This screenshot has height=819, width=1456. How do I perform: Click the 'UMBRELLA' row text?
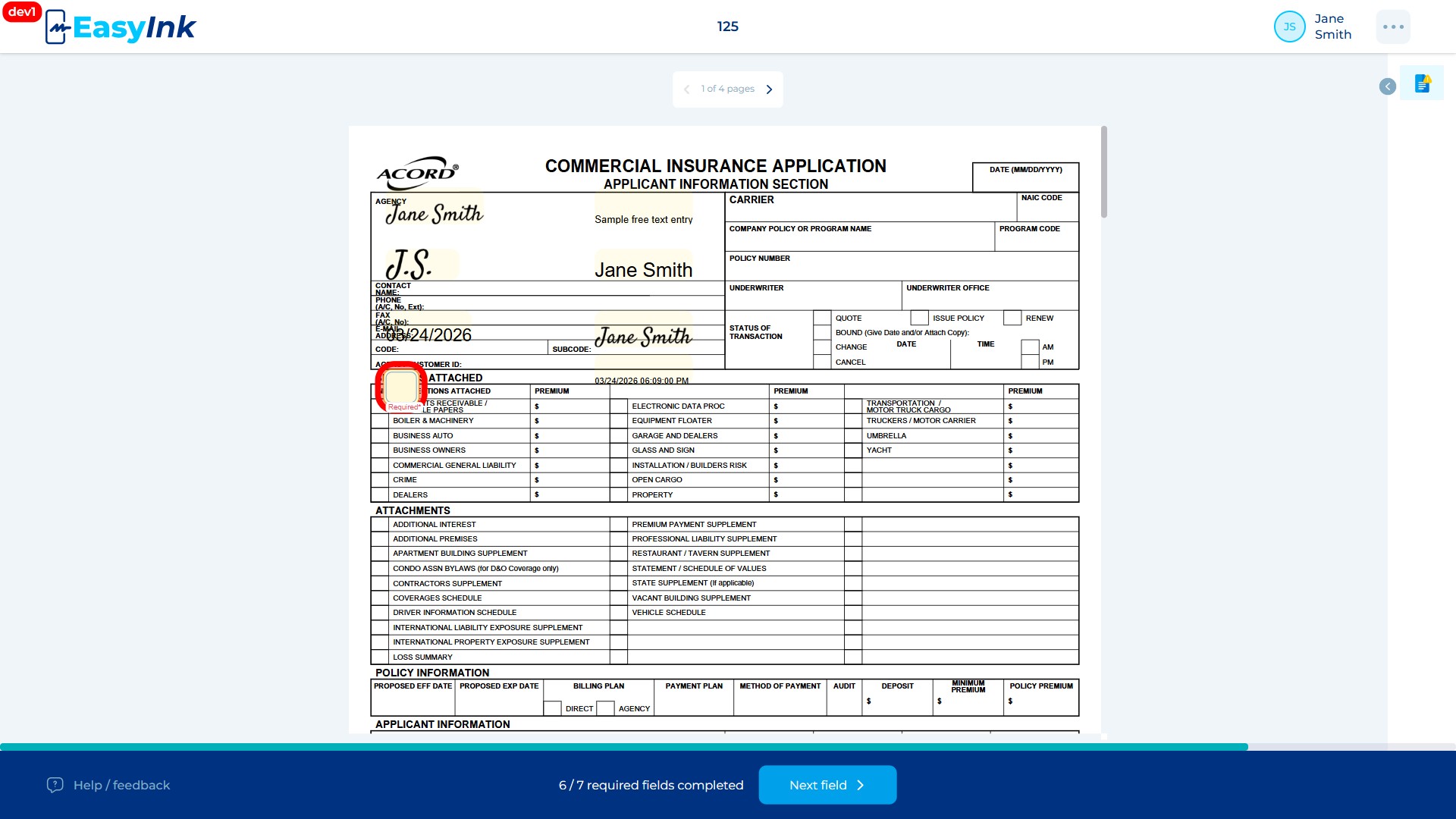886,436
